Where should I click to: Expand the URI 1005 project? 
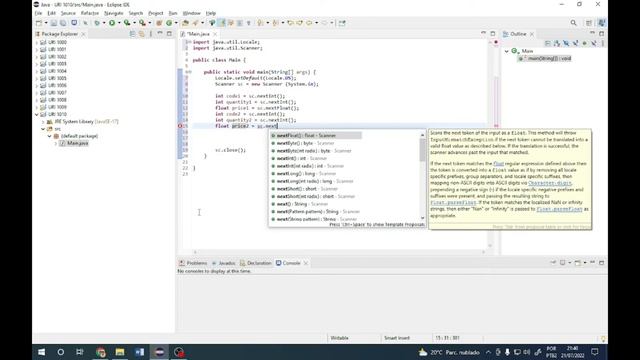[37, 78]
